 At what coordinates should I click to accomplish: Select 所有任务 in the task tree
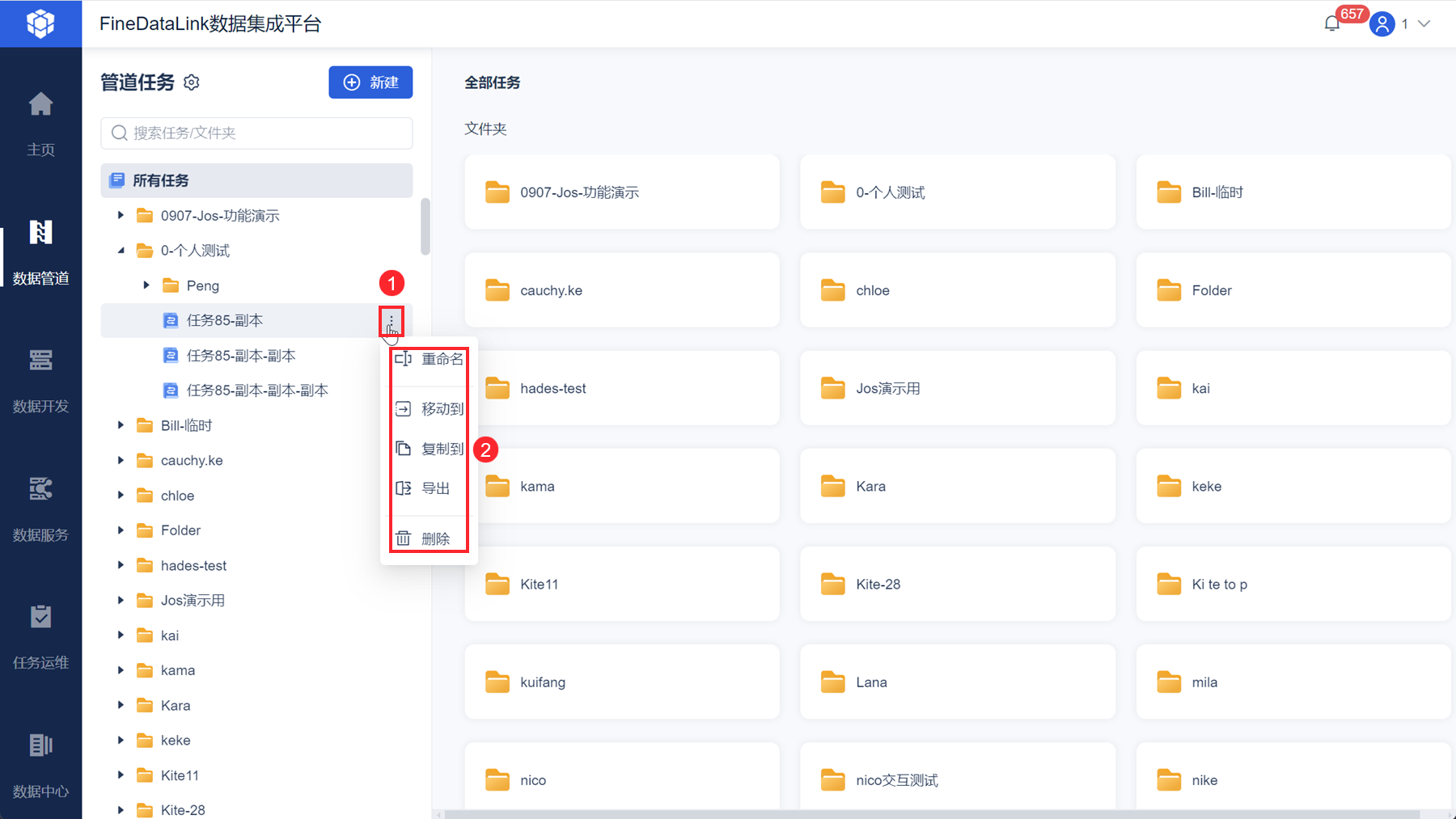click(256, 180)
